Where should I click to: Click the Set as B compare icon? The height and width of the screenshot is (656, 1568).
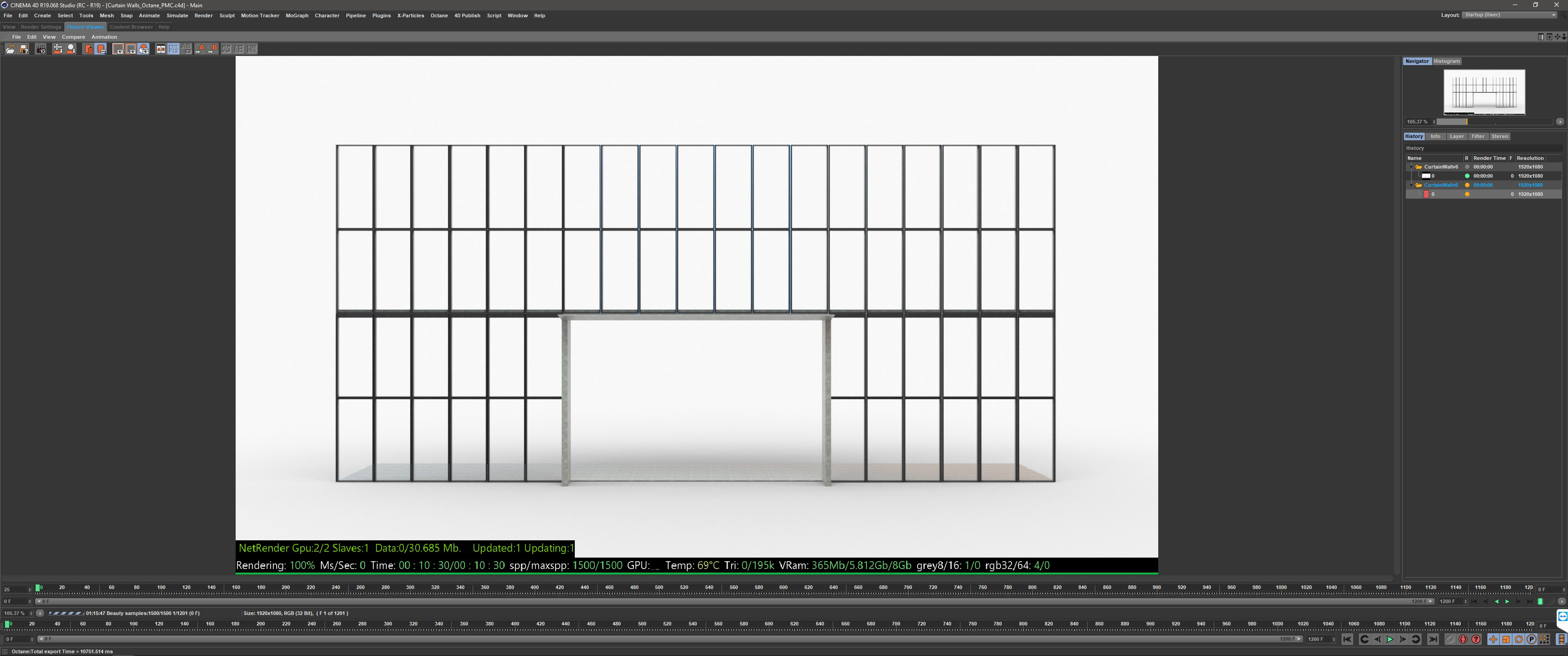[212, 49]
